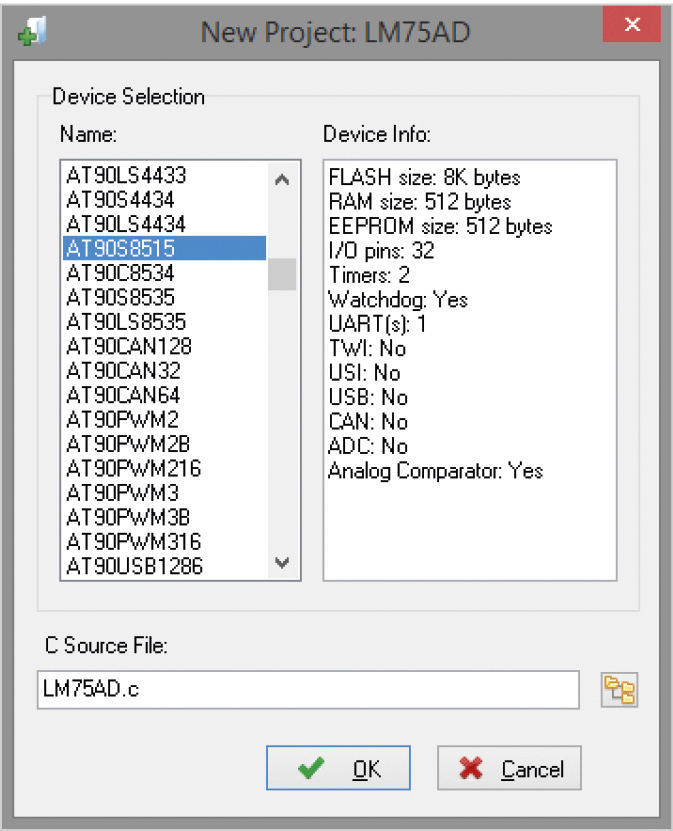
Task: Confirm with the OK button
Action: click(x=338, y=768)
